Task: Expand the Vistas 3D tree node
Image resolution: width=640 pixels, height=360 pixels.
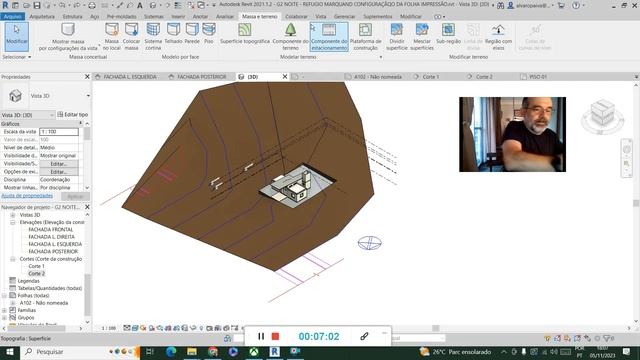Action: [13, 215]
